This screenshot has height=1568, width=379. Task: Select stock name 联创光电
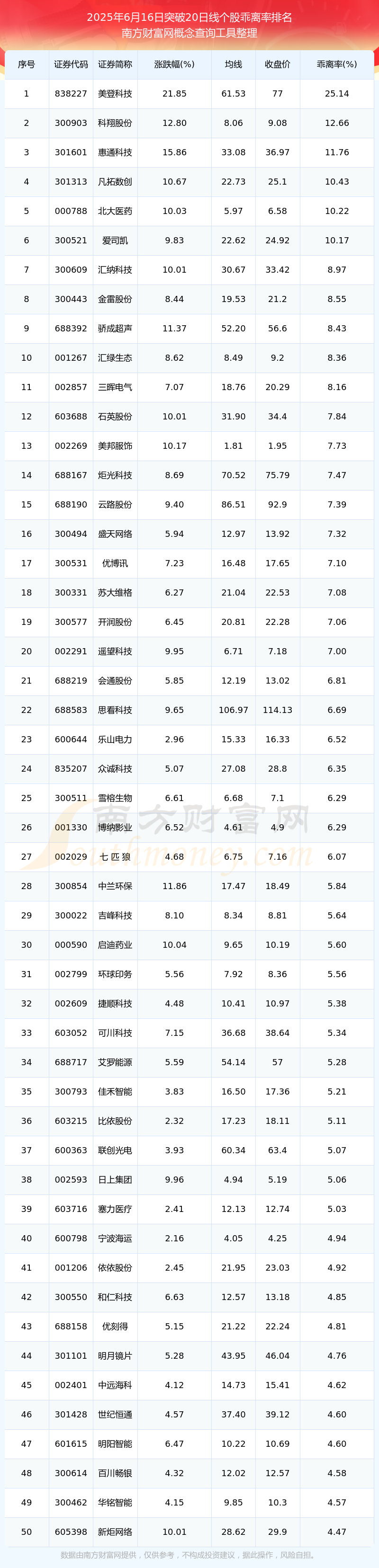(x=115, y=1150)
